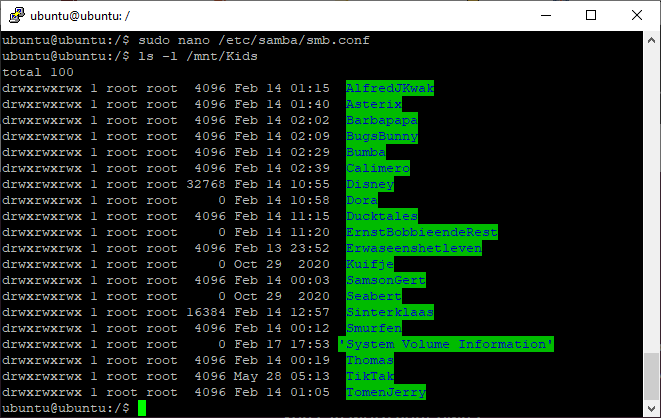Maximize the ubuntu@ubuntu terminal window
661x418 pixels.
[591, 16]
